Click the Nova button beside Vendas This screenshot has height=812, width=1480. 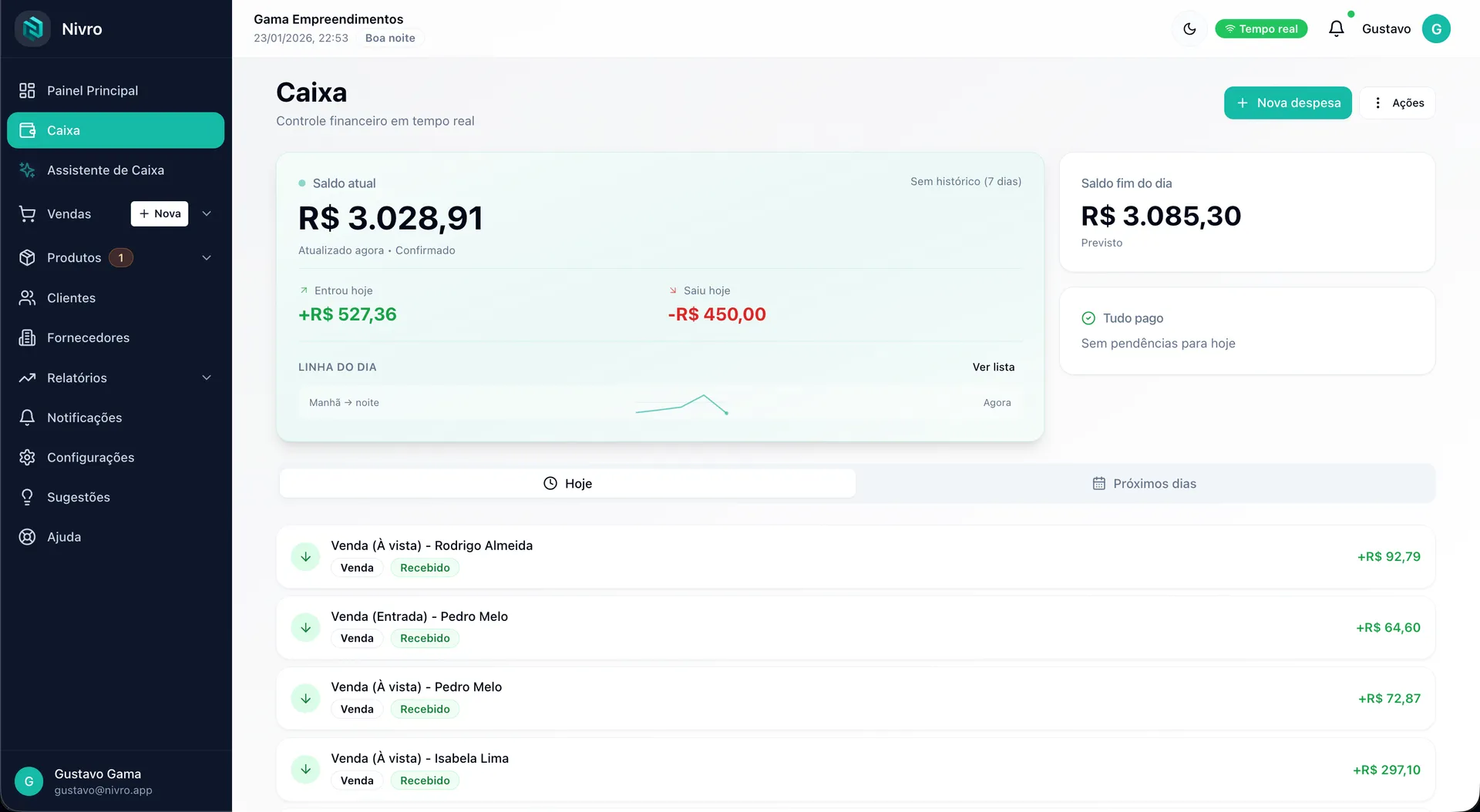pyautogui.click(x=160, y=214)
